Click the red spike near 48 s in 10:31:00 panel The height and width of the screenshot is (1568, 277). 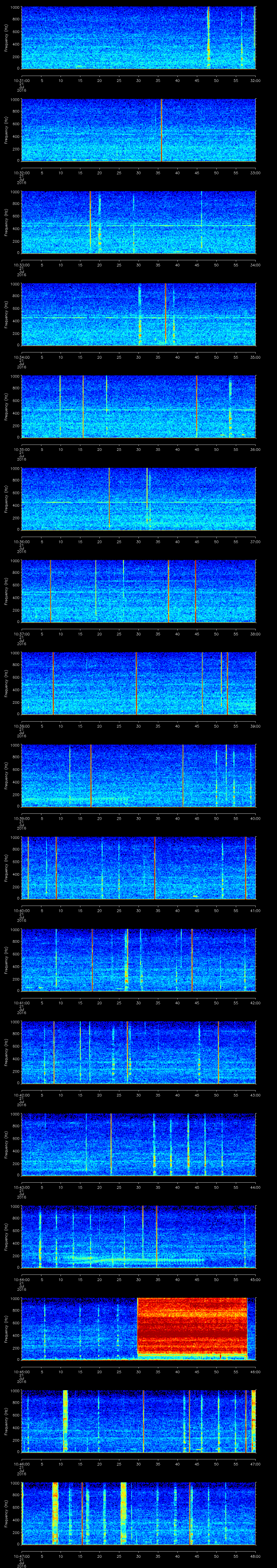pos(208,38)
